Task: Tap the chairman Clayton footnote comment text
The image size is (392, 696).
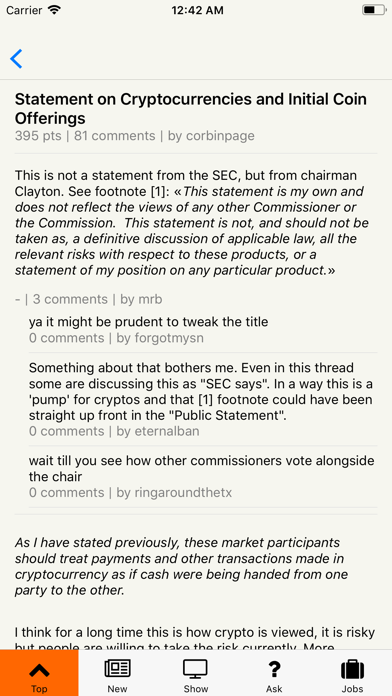Action: tap(192, 223)
